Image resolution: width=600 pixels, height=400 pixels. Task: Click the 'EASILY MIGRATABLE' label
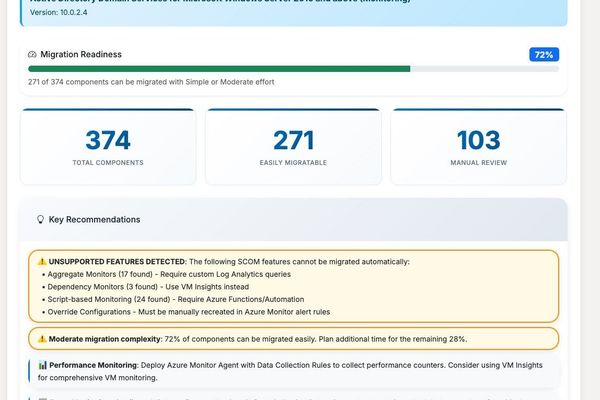[293, 163]
